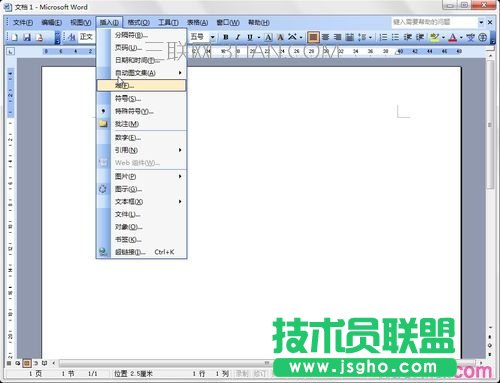
Task: Open the 视图(V) menu
Action: (81, 22)
